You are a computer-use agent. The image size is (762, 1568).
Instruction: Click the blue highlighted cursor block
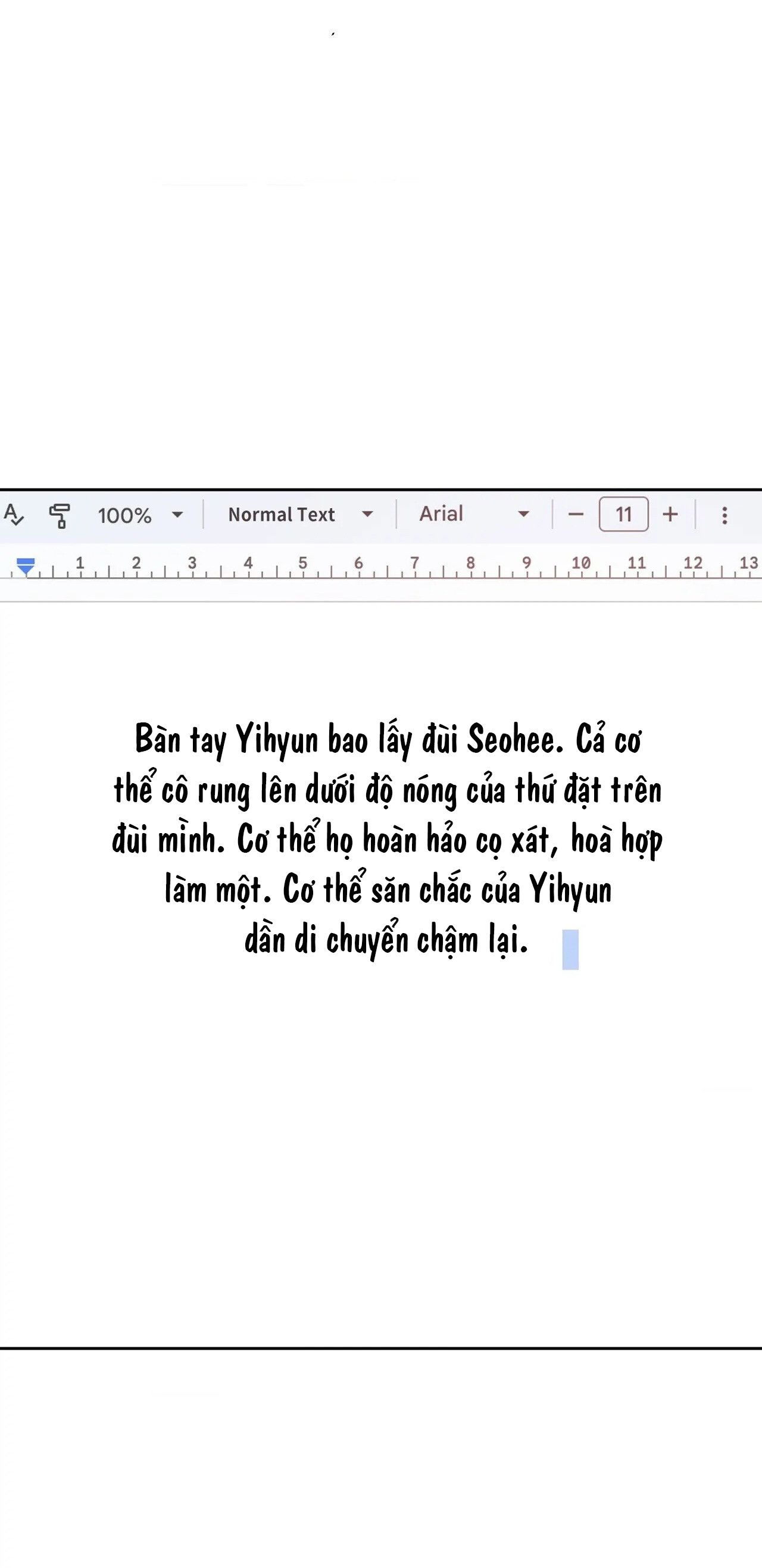tap(570, 949)
